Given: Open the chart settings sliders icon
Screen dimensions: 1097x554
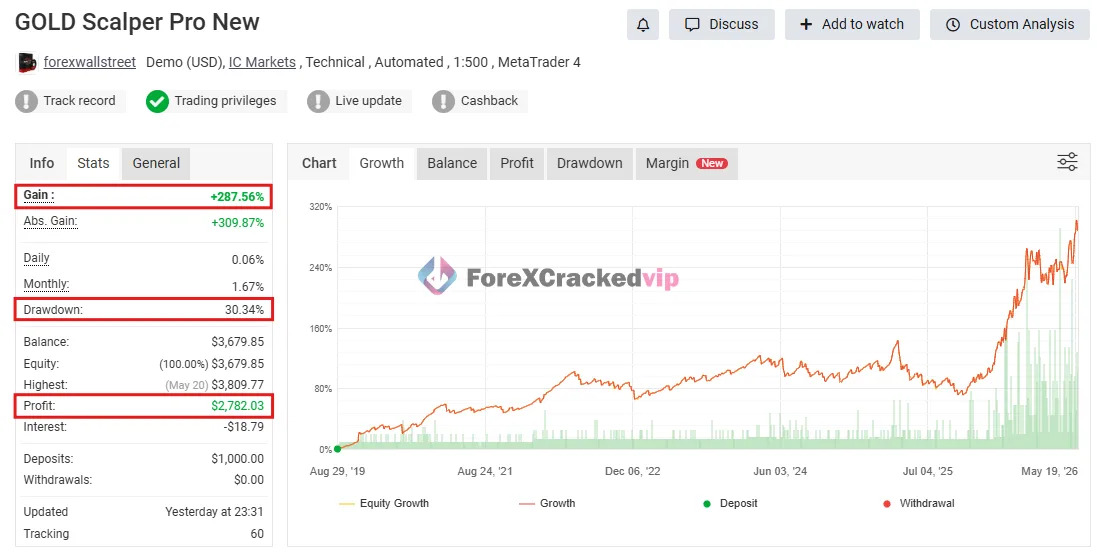Looking at the screenshot, I should point(1067,162).
